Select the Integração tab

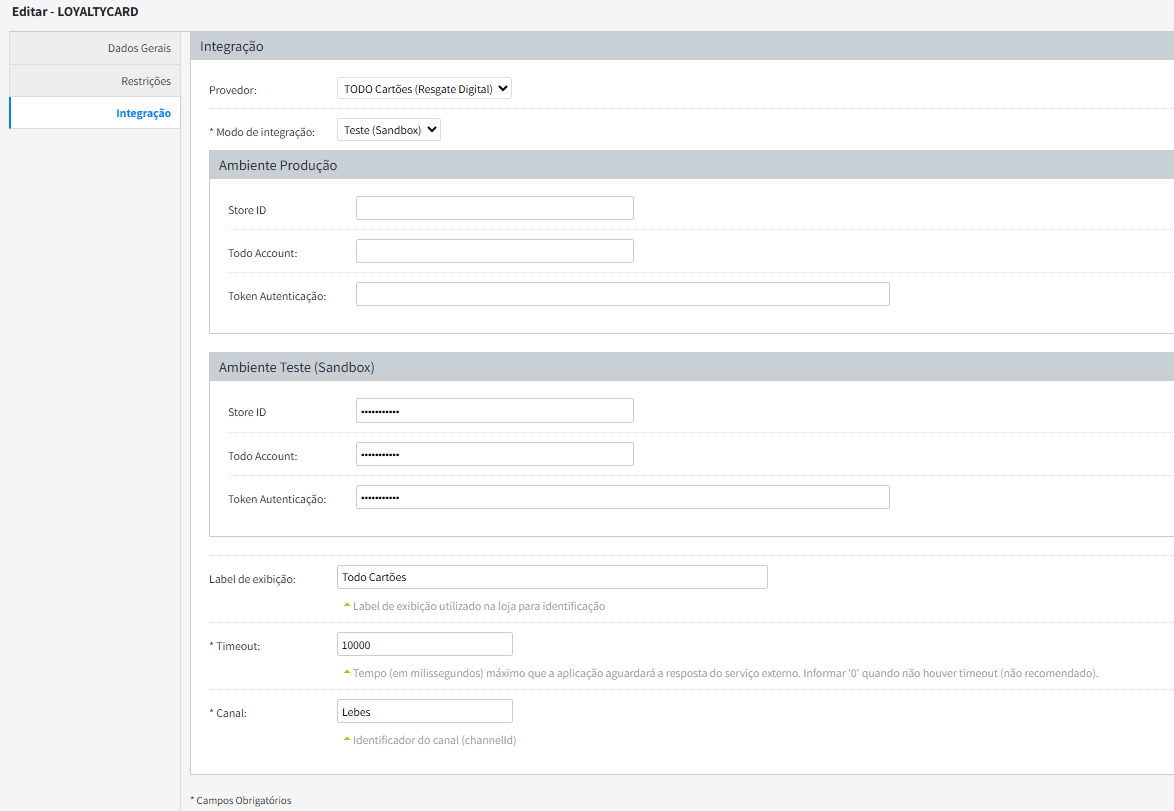143,113
